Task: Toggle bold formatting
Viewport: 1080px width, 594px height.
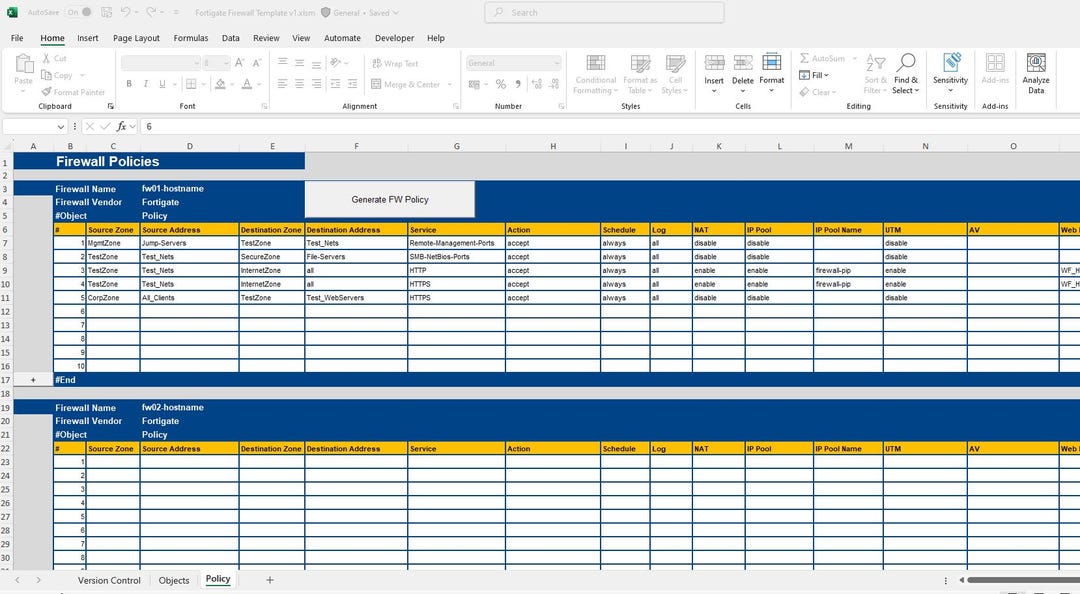Action: click(x=129, y=83)
